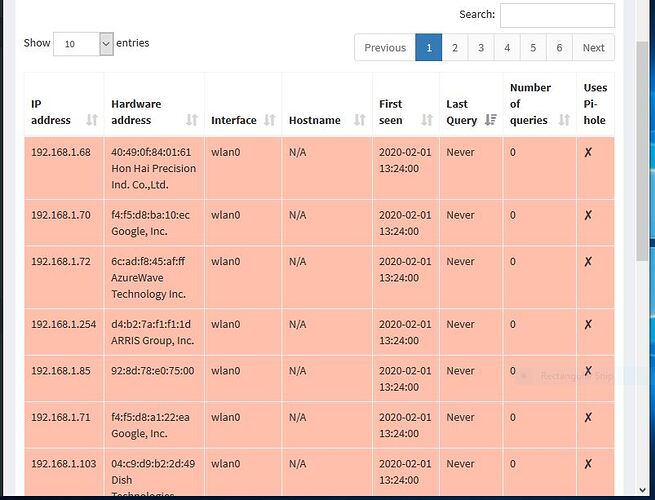Open page 4 of the table
The width and height of the screenshot is (655, 500).
[507, 48]
